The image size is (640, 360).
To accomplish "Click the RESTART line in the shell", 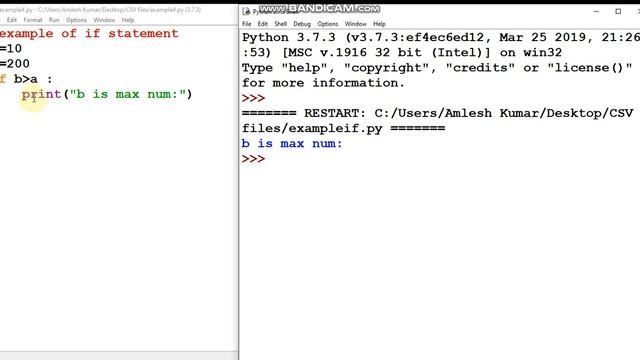I will pos(437,113).
